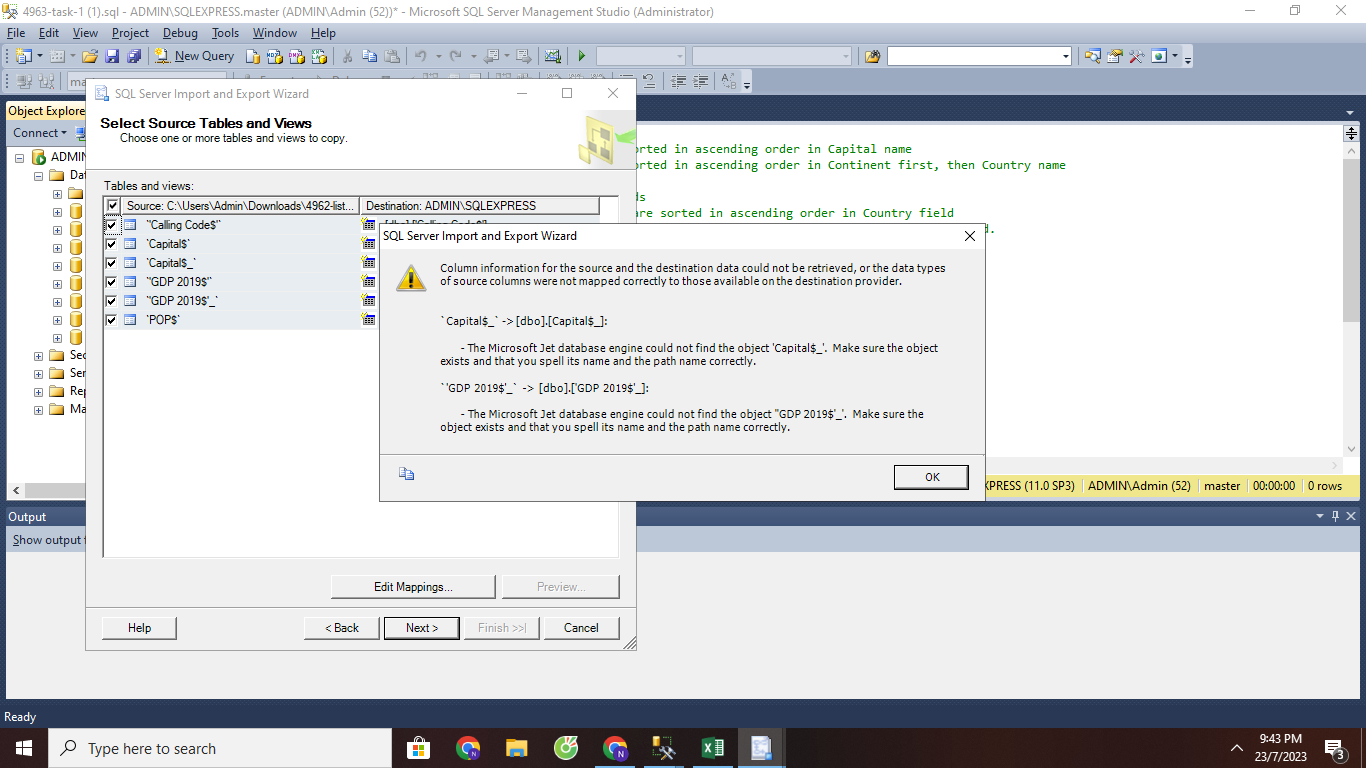Click the Save All icon
1366x768 pixels.
point(133,56)
